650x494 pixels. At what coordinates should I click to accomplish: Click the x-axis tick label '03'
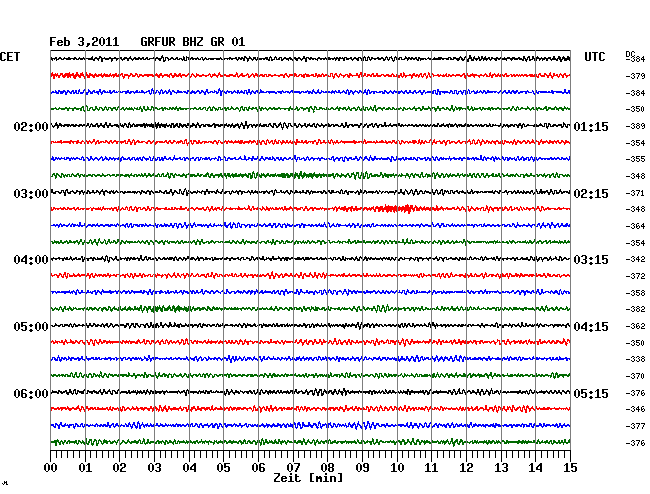pos(154,468)
